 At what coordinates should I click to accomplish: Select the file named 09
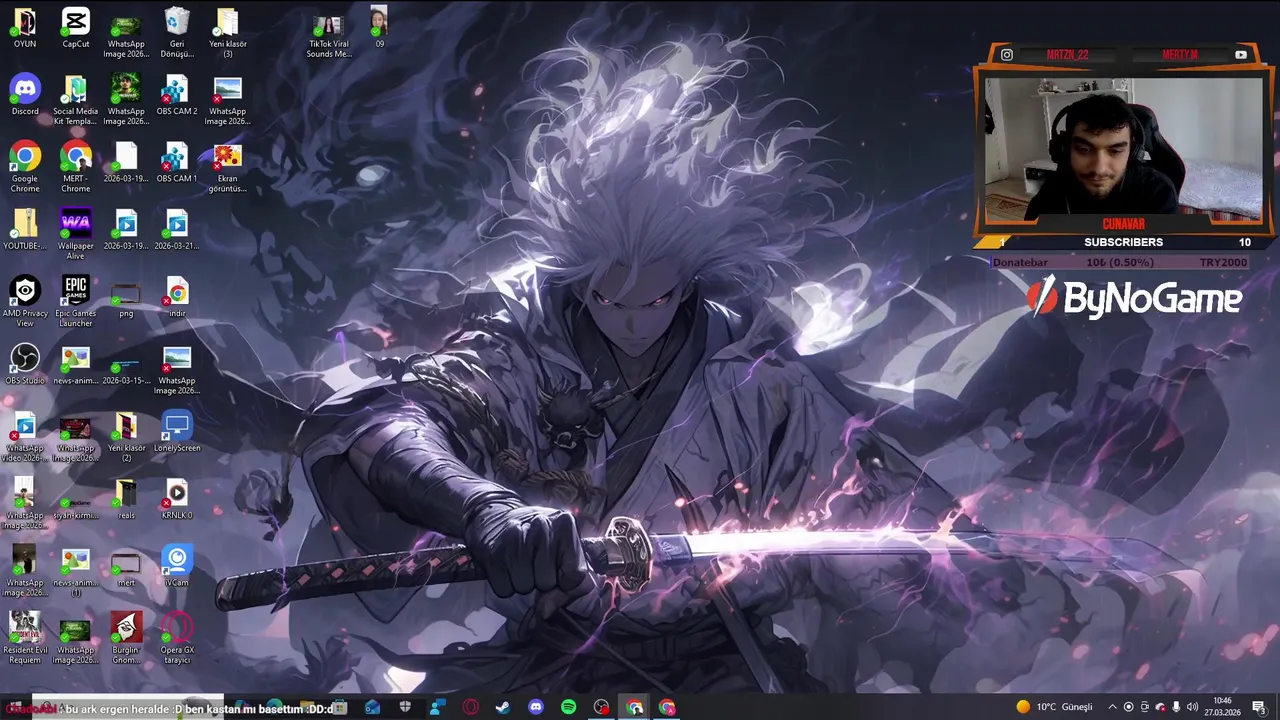click(379, 27)
